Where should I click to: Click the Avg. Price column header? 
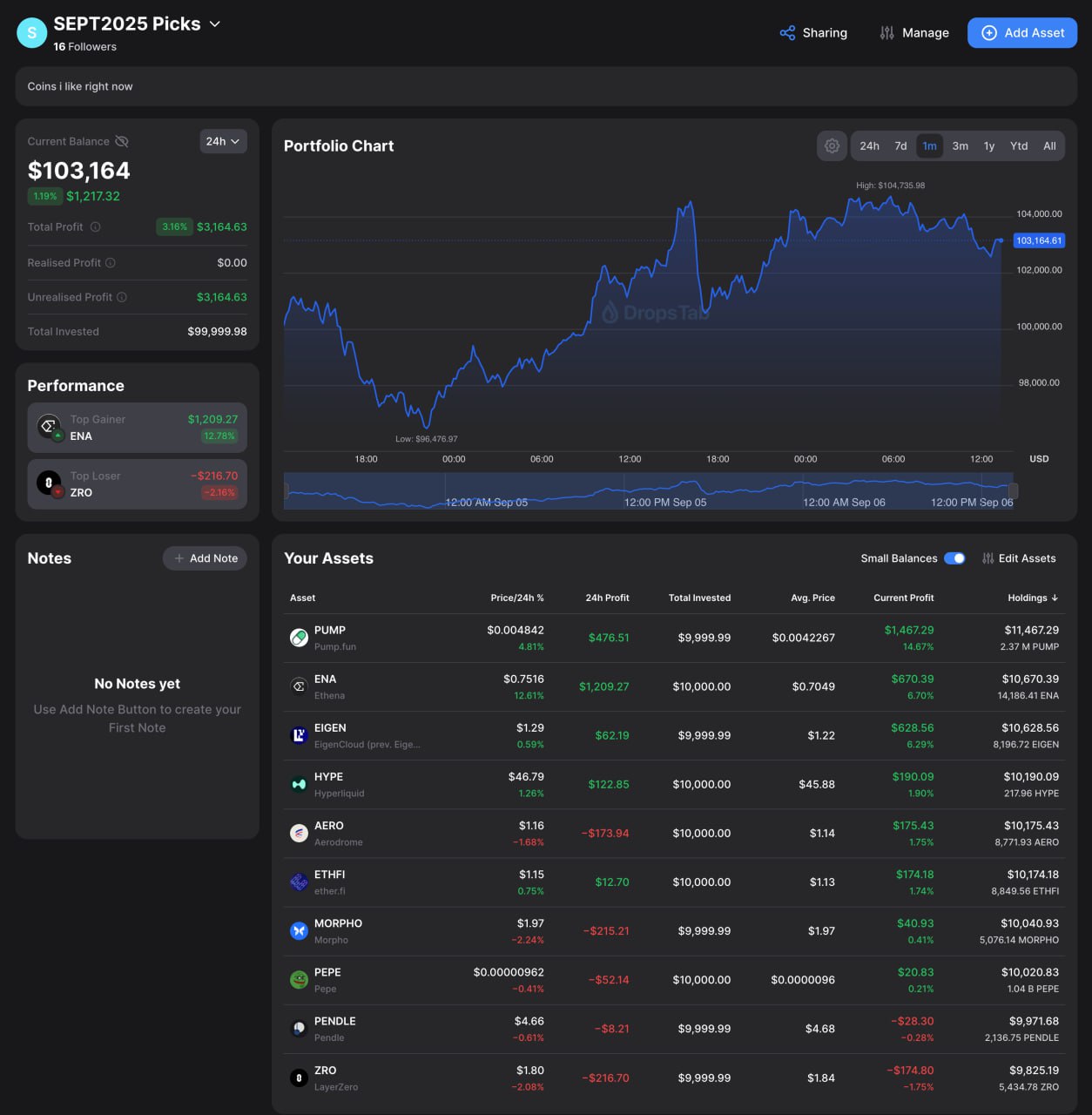click(812, 598)
